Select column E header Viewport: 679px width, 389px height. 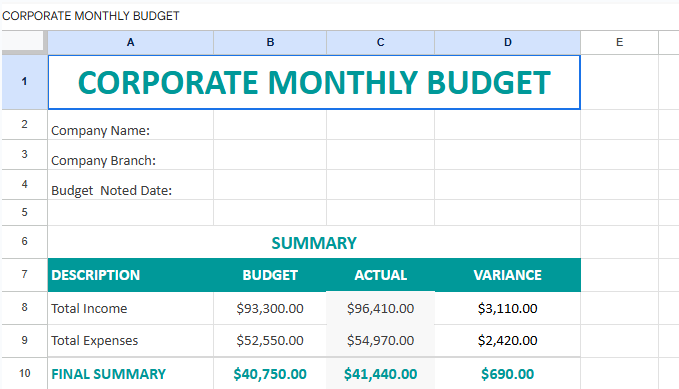point(620,42)
